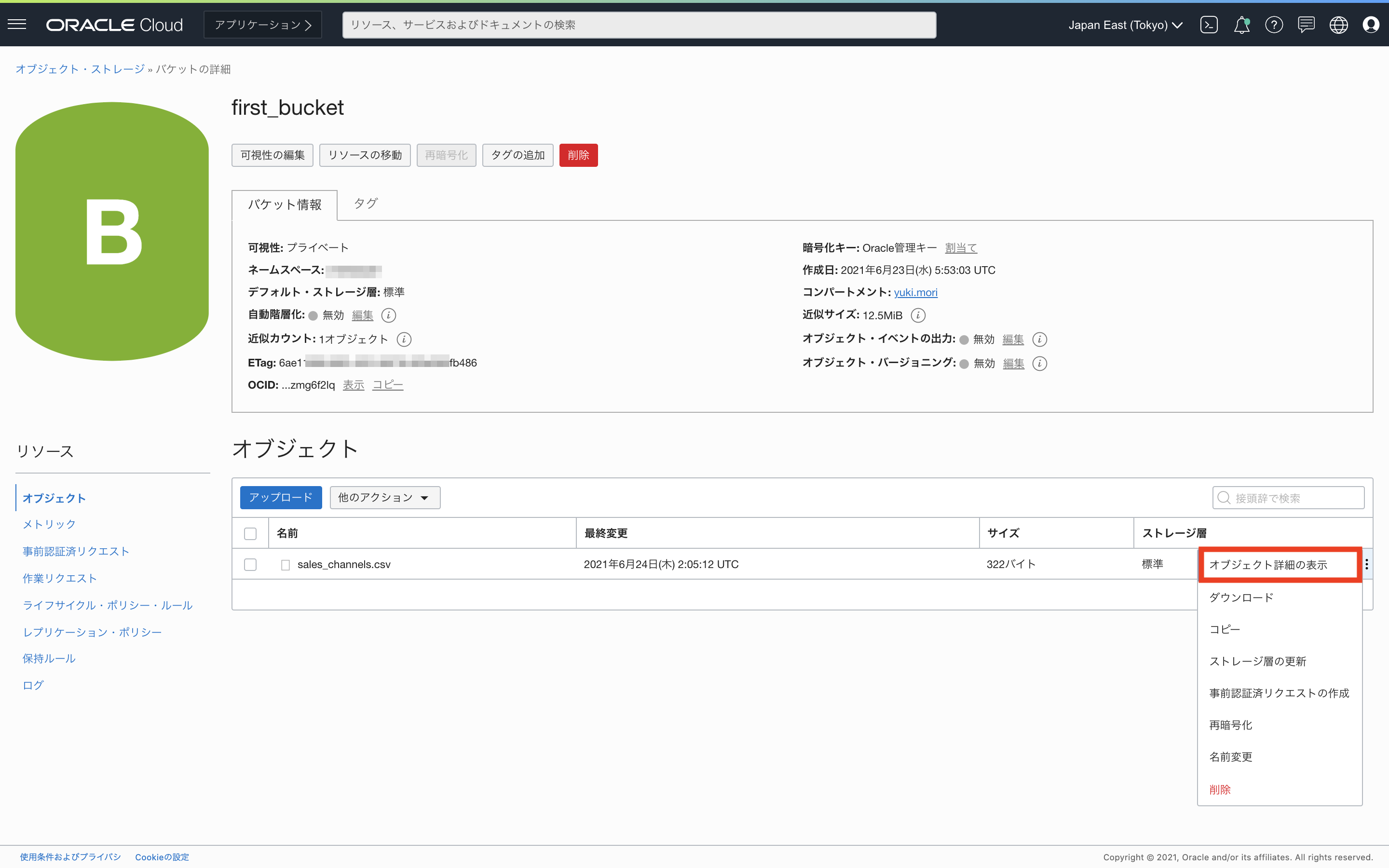Open the hamburger navigation menu

[x=17, y=25]
